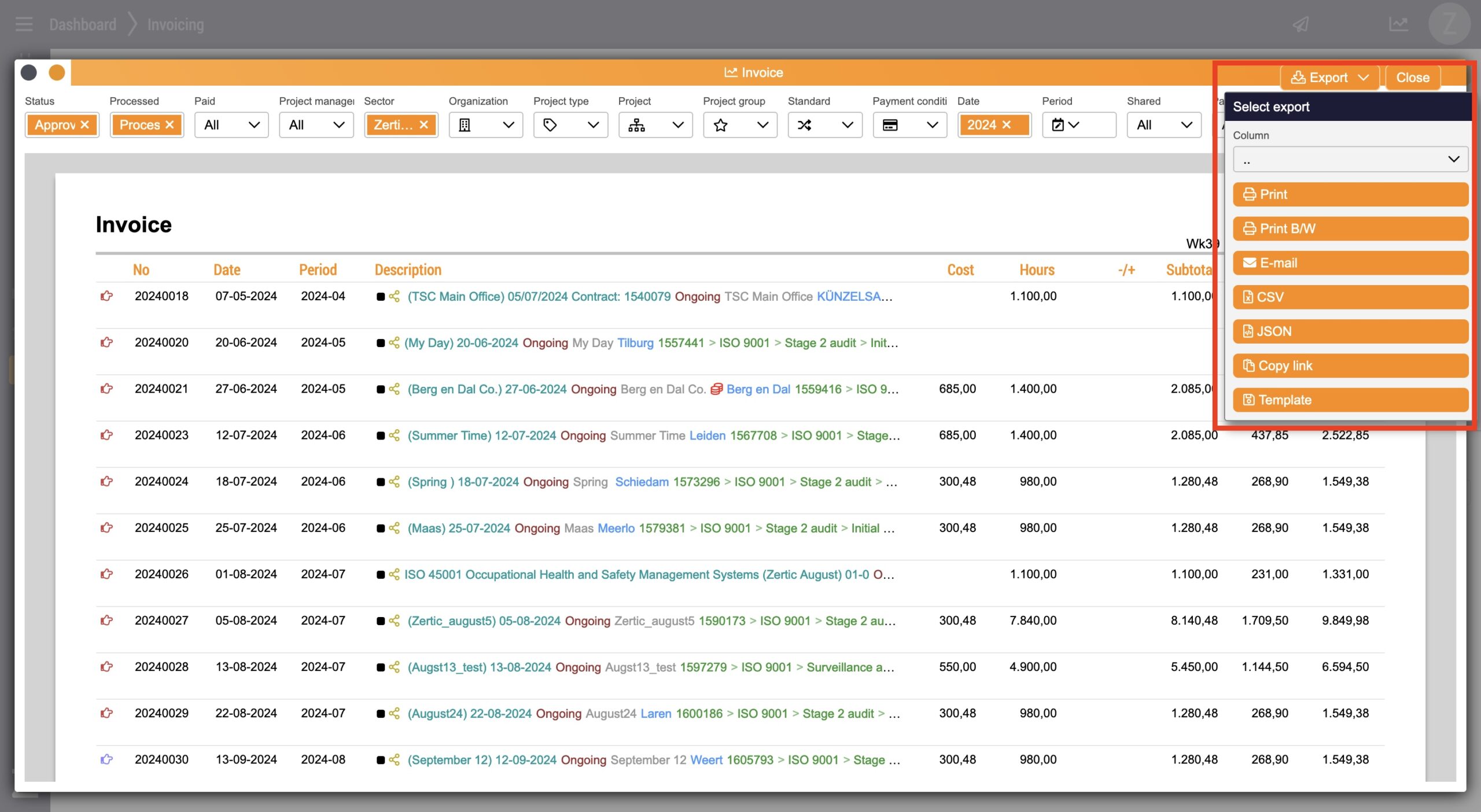Remove the Approv status filter tag

(x=85, y=125)
